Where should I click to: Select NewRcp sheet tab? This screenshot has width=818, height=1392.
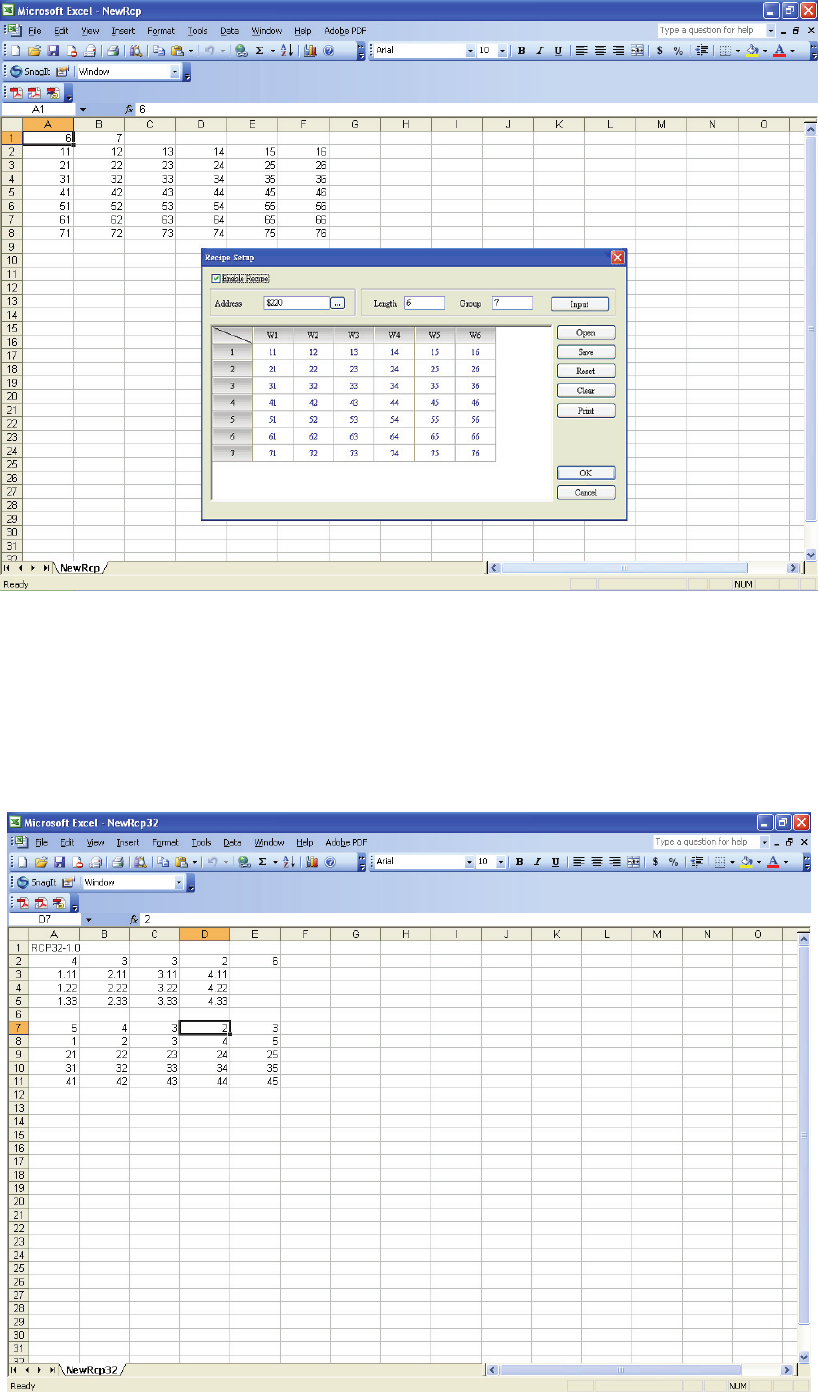[x=80, y=567]
